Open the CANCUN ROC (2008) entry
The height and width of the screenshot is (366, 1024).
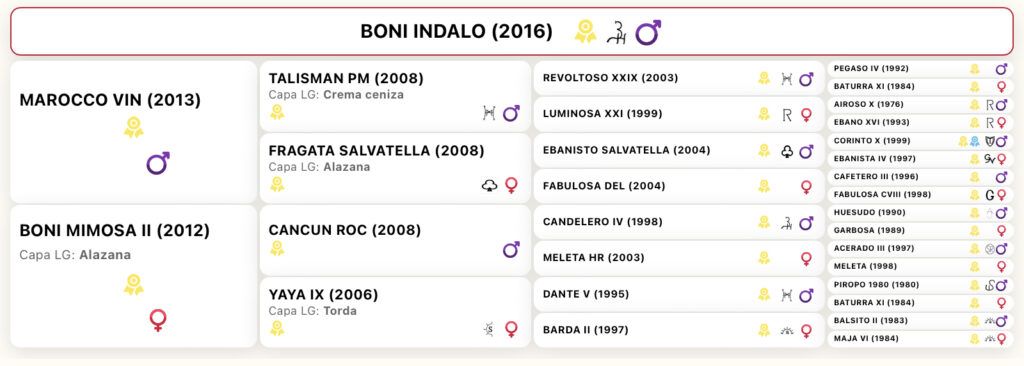[395, 241]
